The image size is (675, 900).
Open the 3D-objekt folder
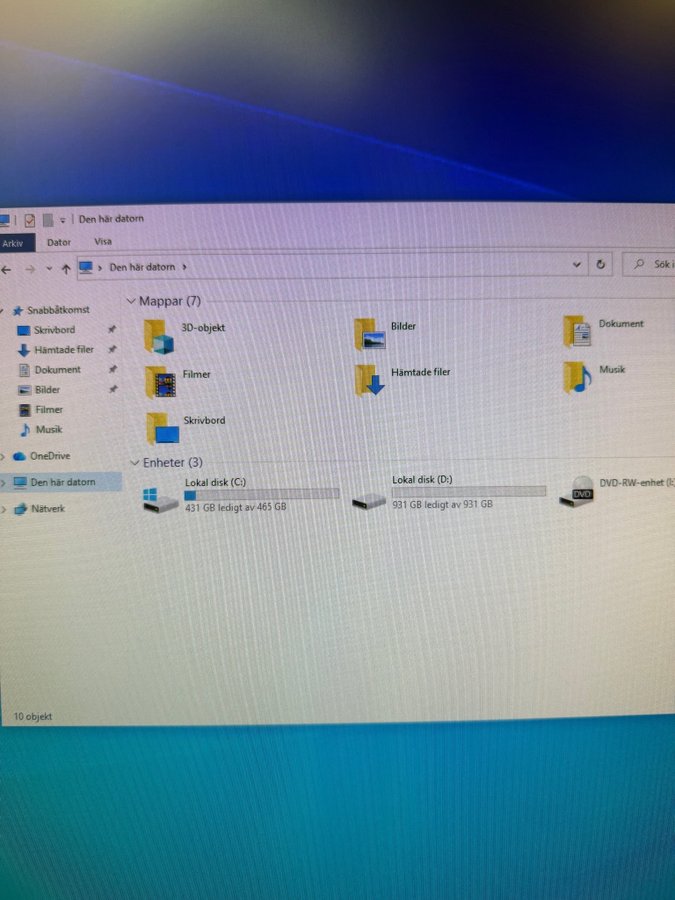point(160,336)
